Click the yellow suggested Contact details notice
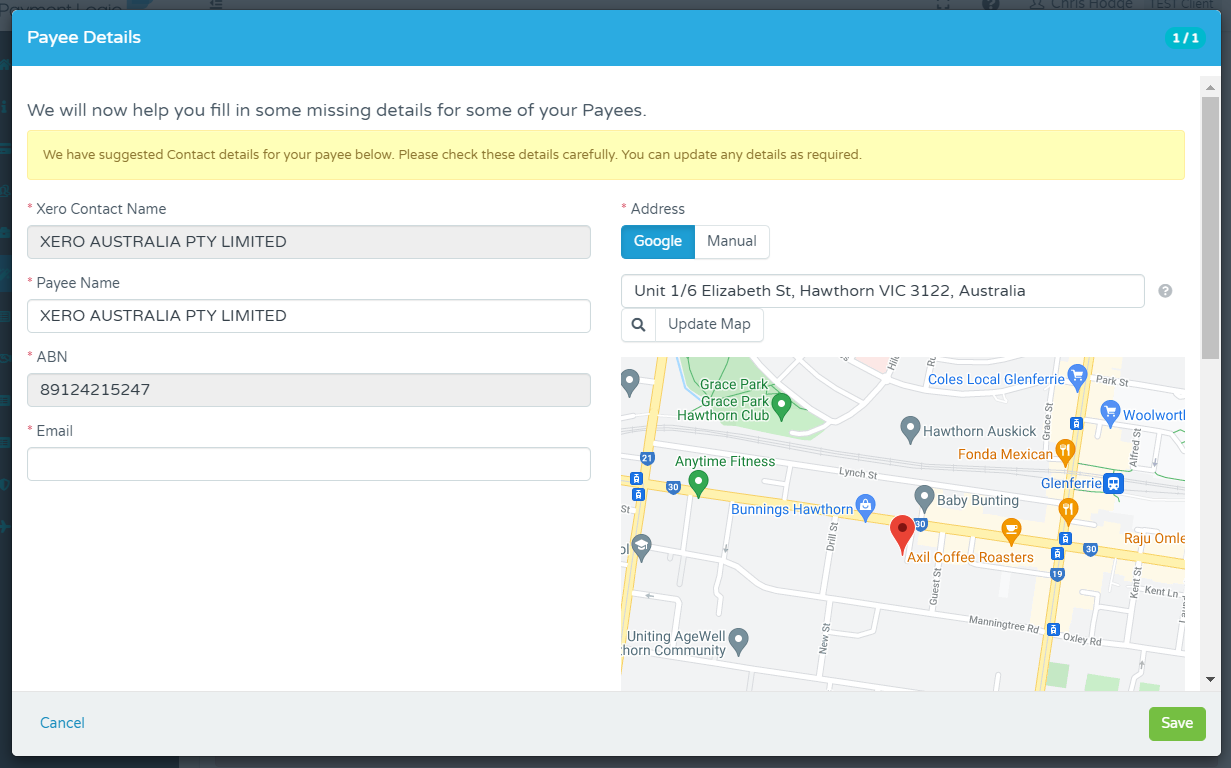This screenshot has width=1231, height=768. click(x=606, y=155)
